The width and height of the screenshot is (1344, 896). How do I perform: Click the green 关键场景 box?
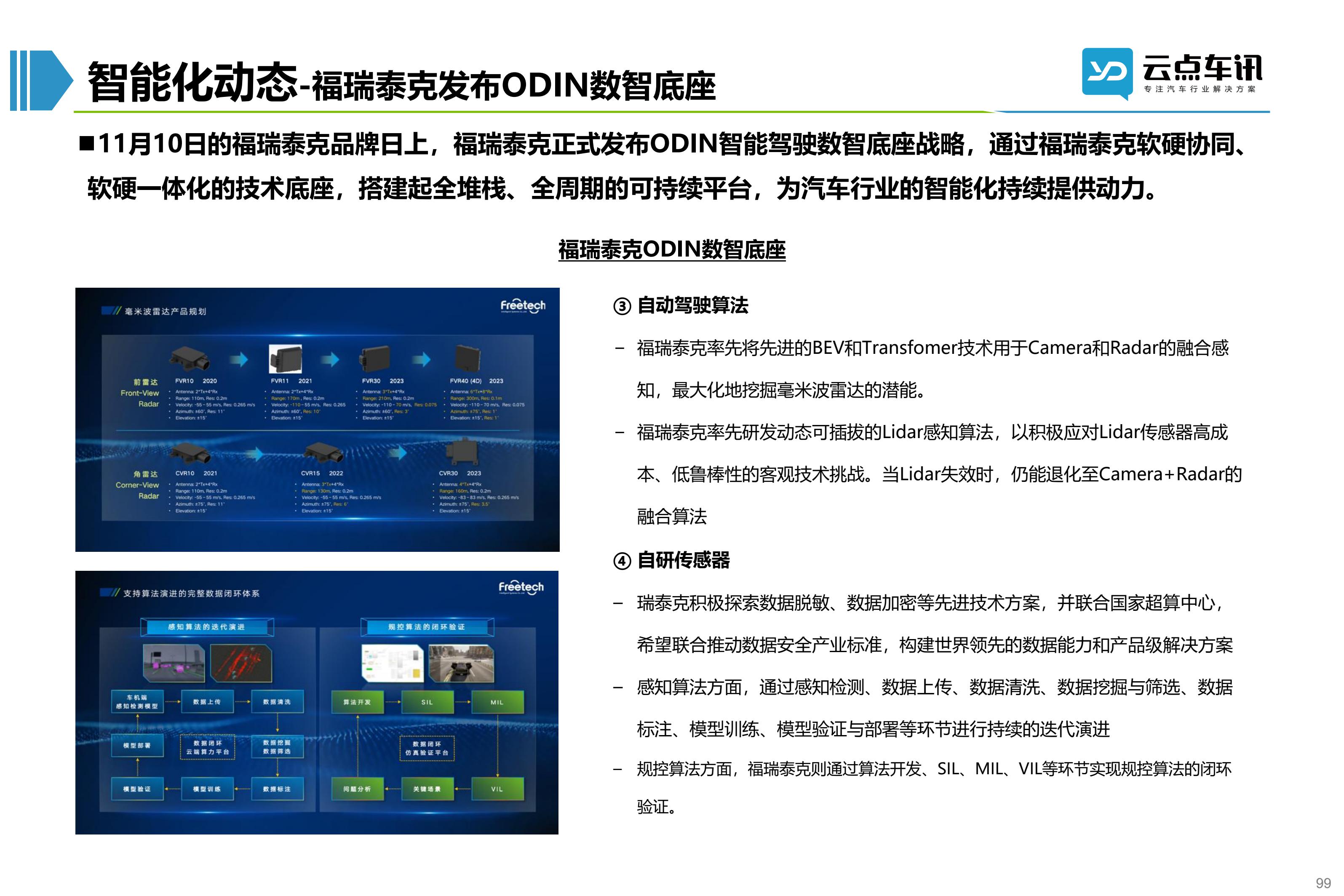click(427, 789)
